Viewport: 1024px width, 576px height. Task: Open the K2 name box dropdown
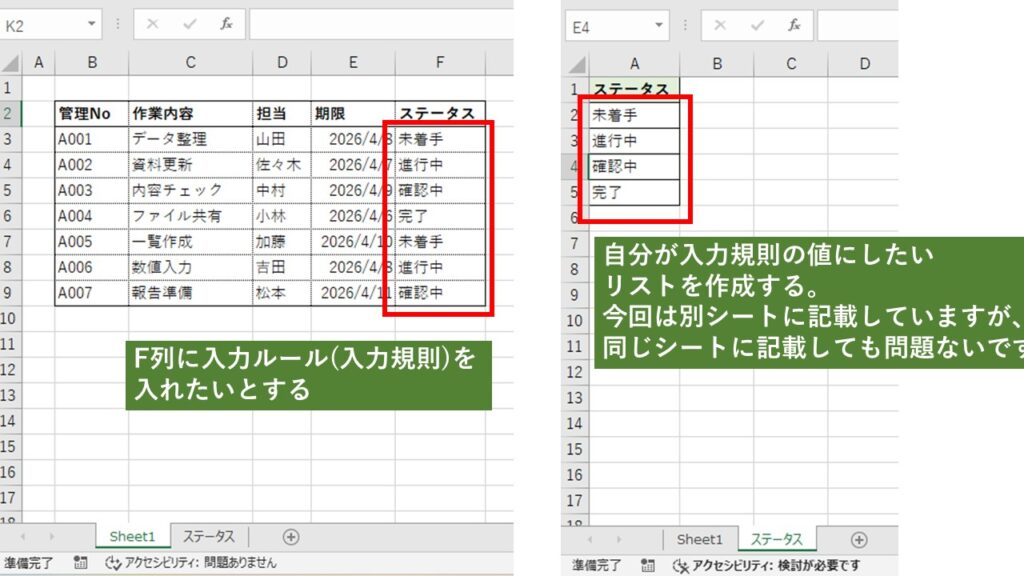(92, 24)
